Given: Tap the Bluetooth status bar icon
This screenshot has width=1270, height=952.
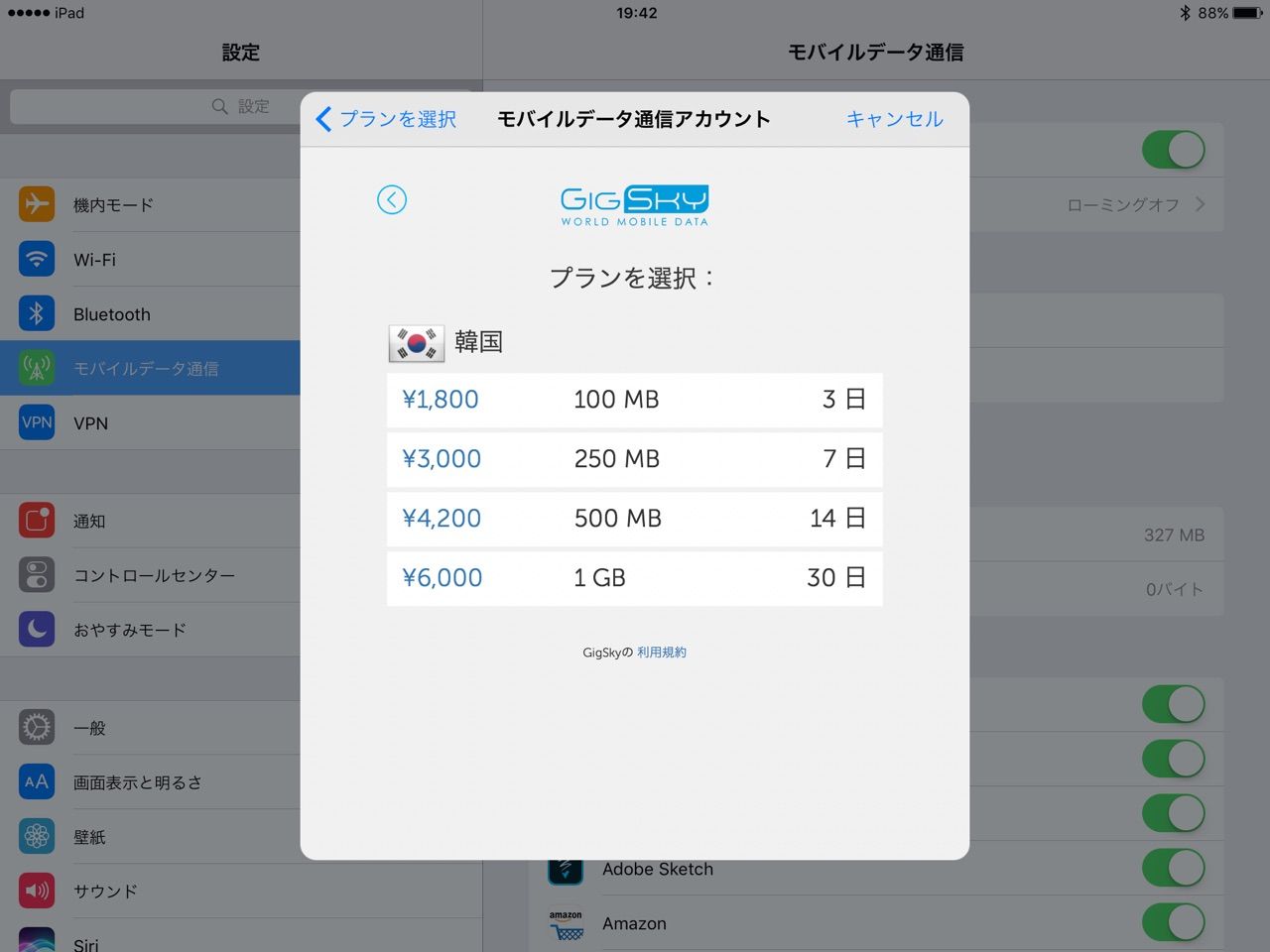Looking at the screenshot, I should 1185,13.
